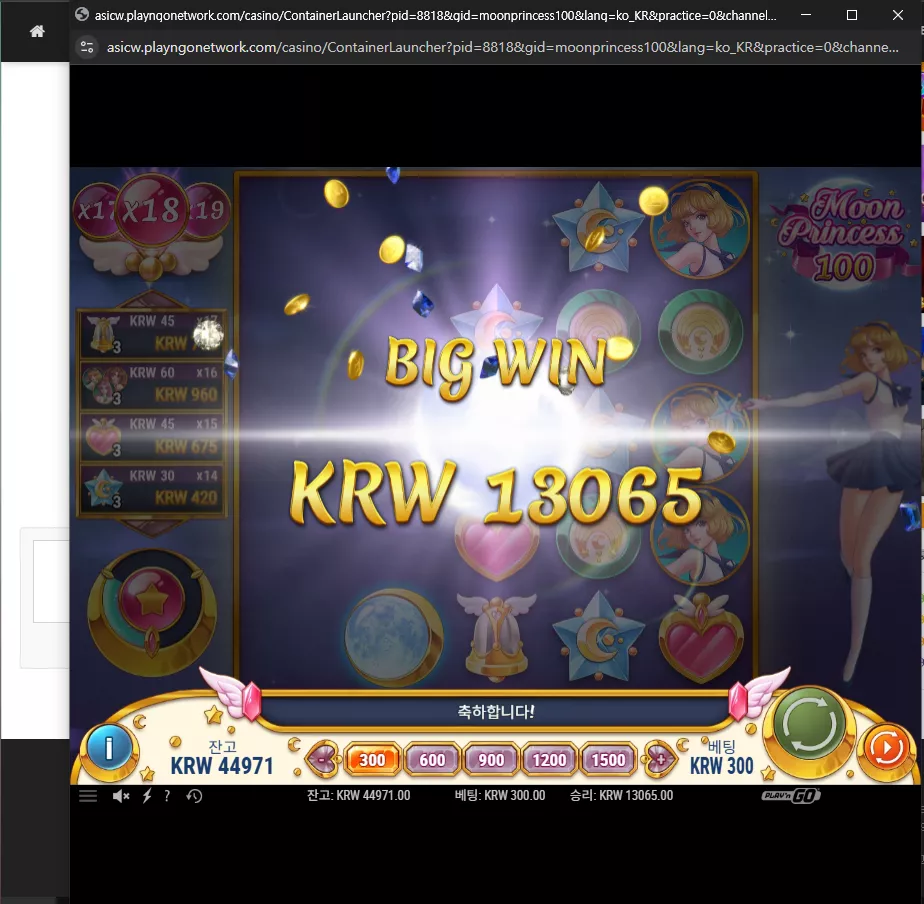Maximize the browser popup window
Image resolution: width=924 pixels, height=904 pixels.
852,15
